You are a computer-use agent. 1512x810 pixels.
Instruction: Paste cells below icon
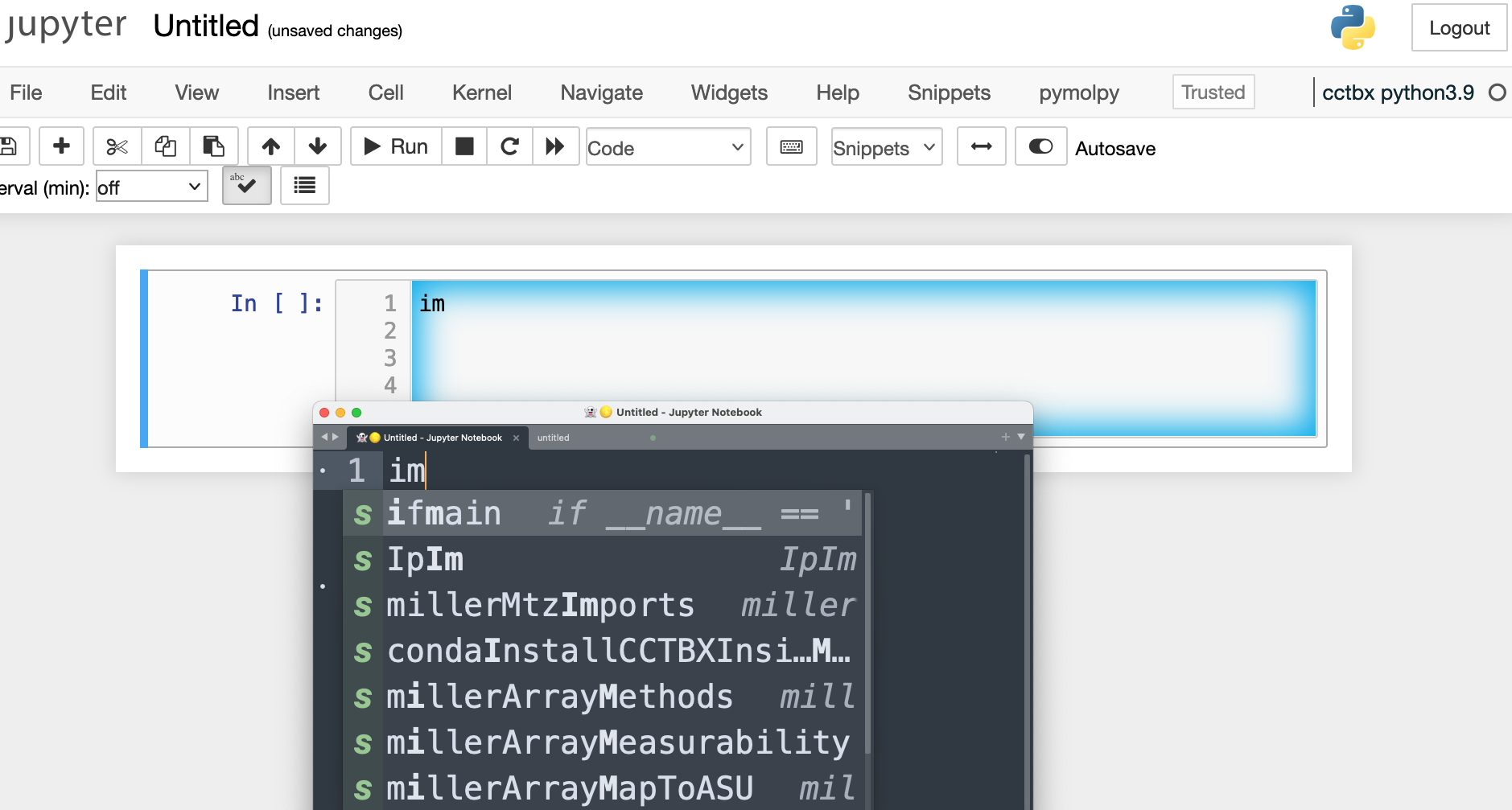[x=214, y=146]
